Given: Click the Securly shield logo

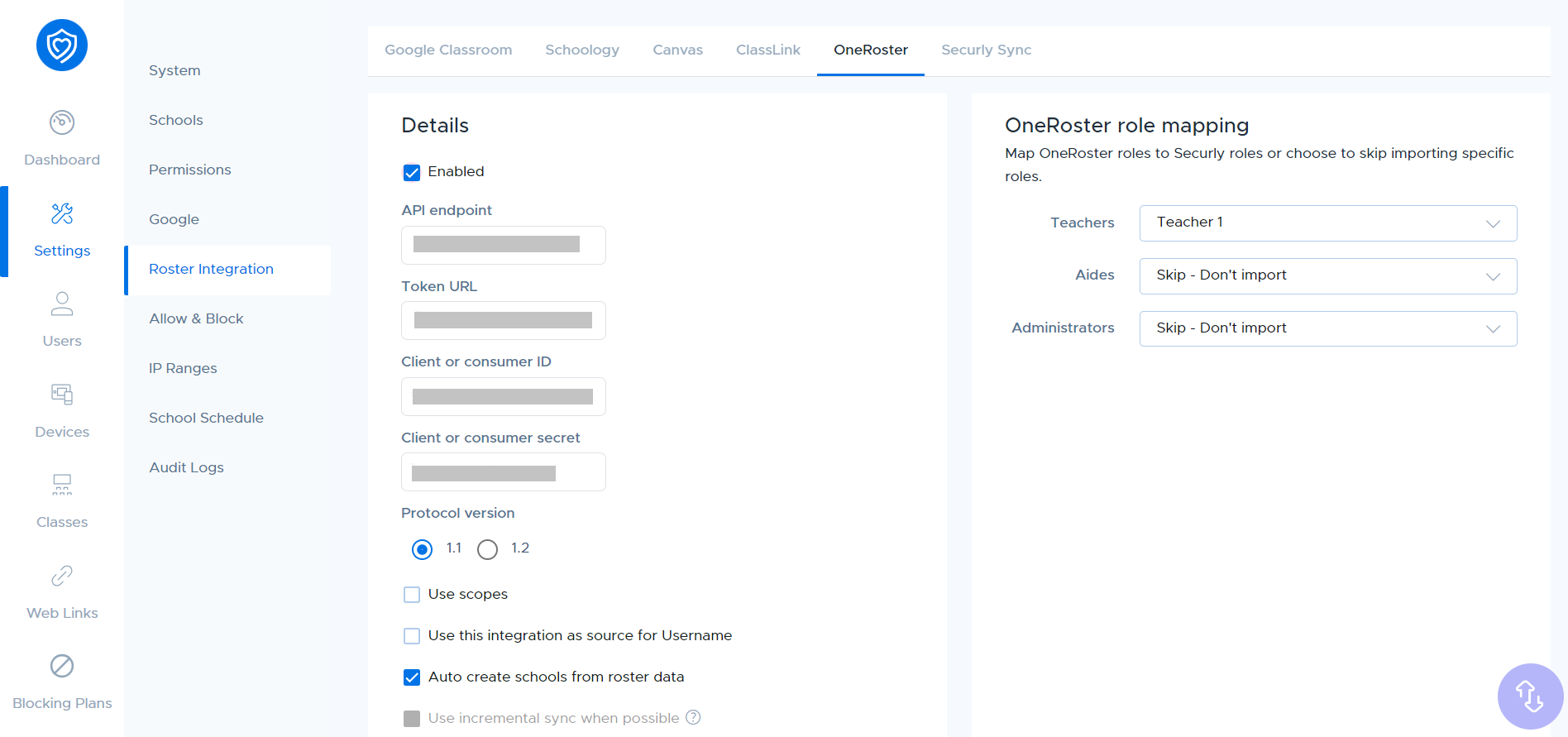Looking at the screenshot, I should click(62, 45).
